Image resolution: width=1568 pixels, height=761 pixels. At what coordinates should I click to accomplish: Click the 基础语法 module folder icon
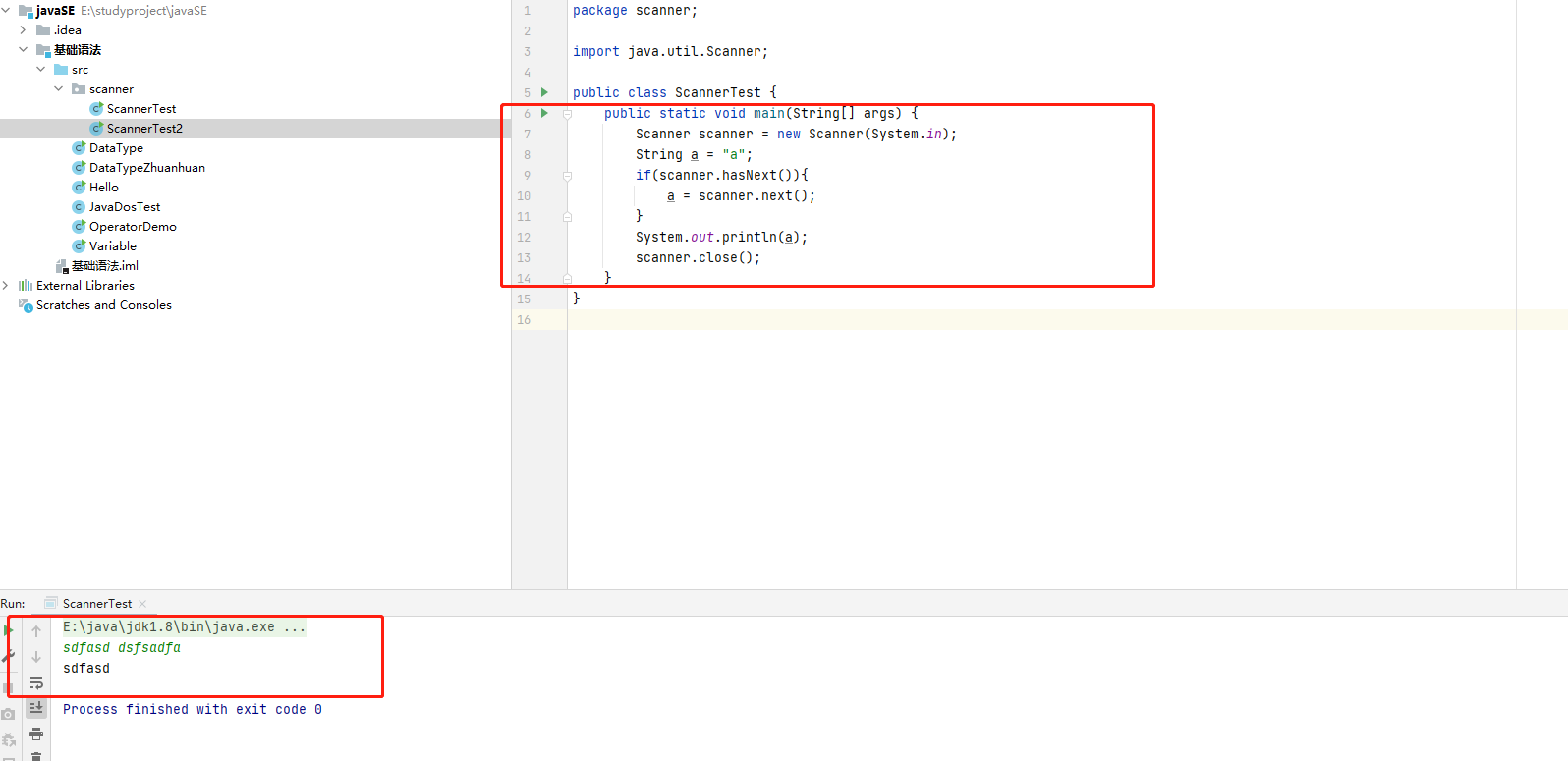pyautogui.click(x=43, y=50)
